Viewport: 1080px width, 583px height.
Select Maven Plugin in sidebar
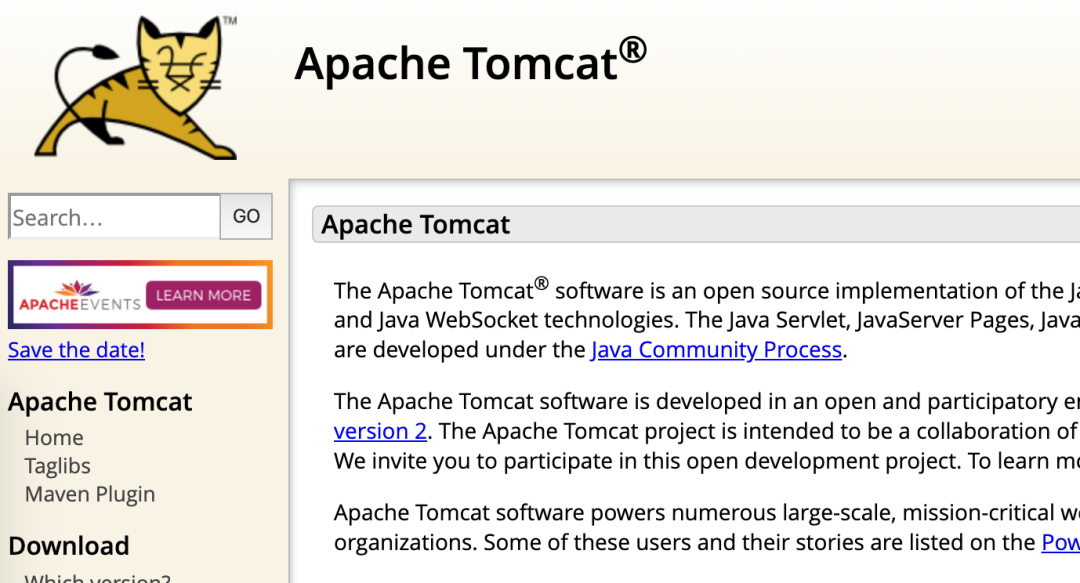click(90, 494)
